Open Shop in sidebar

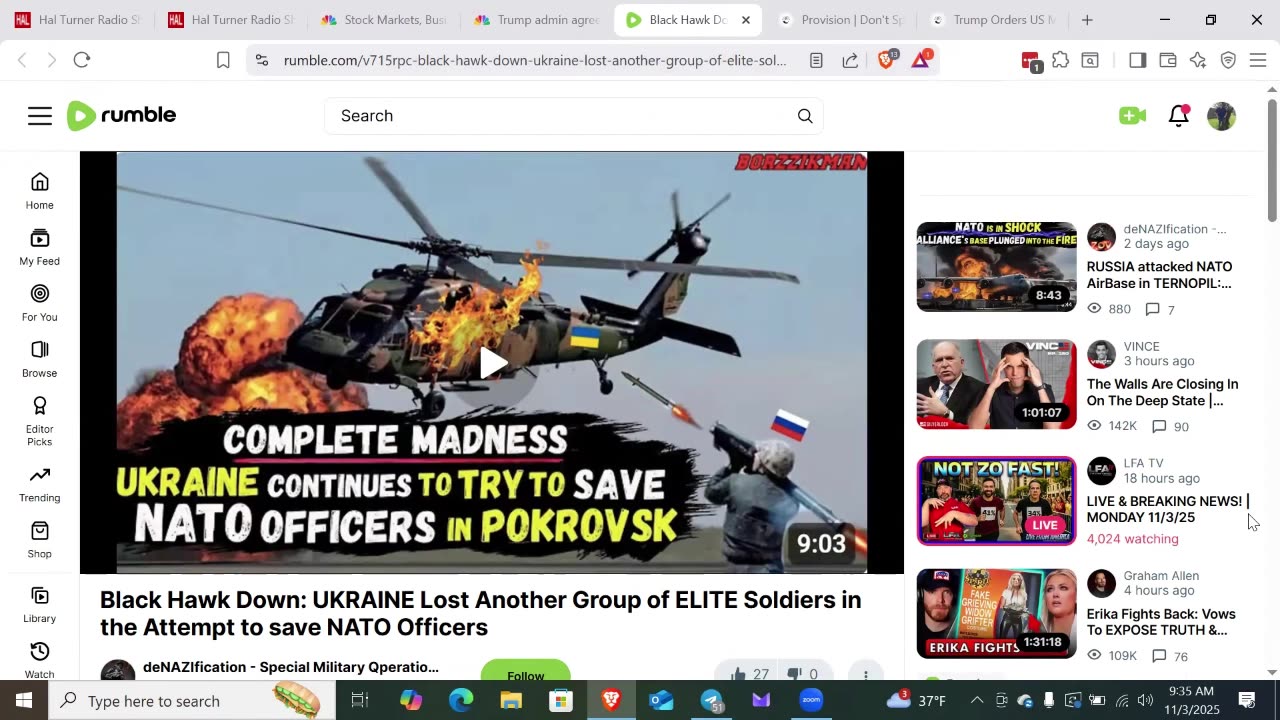tap(40, 540)
